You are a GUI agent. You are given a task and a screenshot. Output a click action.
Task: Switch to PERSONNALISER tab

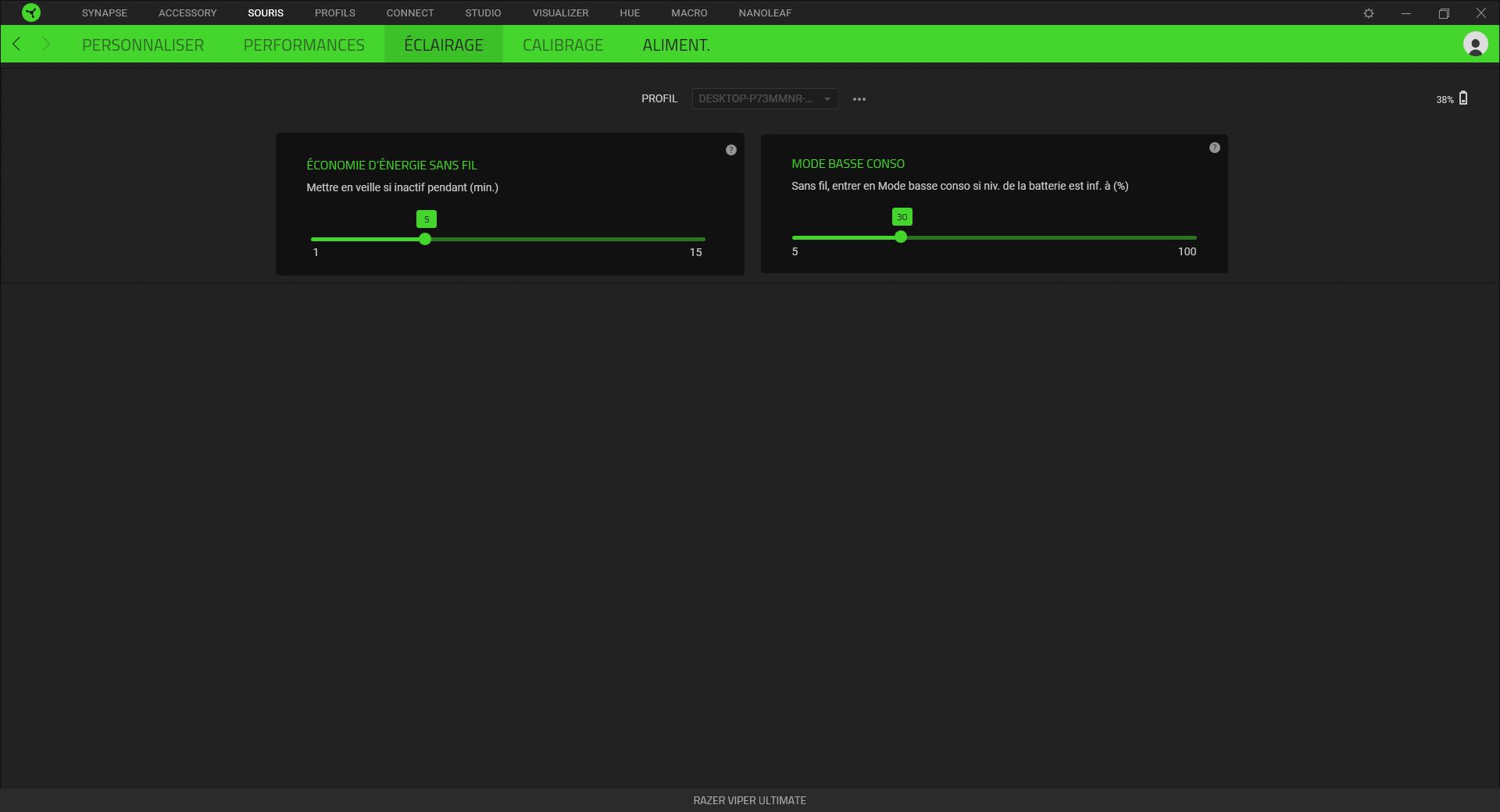pyautogui.click(x=143, y=45)
